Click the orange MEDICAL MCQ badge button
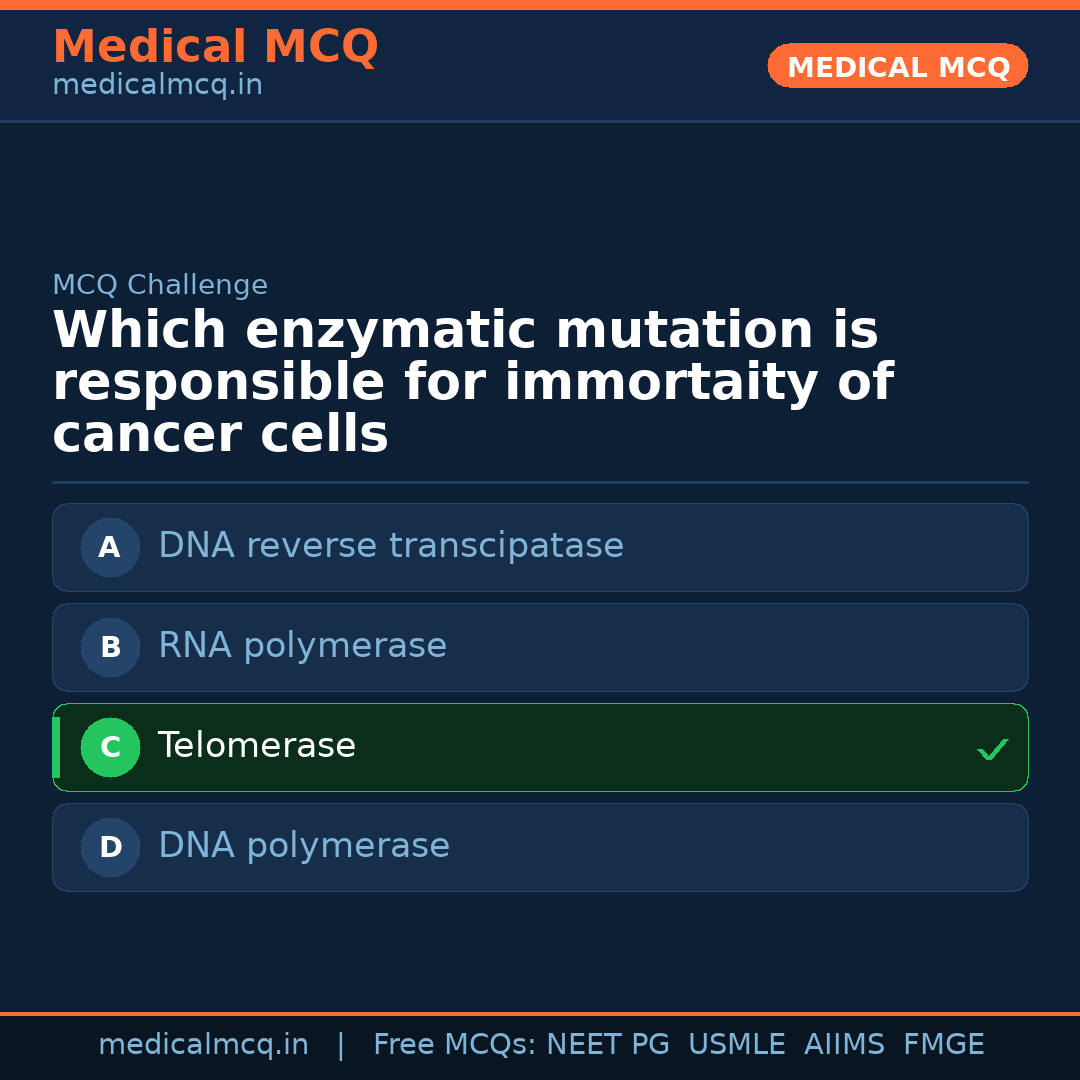 (x=897, y=66)
